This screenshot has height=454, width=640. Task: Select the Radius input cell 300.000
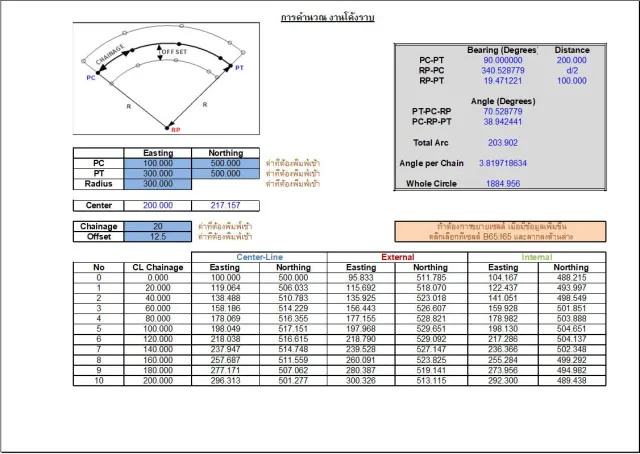tap(158, 184)
